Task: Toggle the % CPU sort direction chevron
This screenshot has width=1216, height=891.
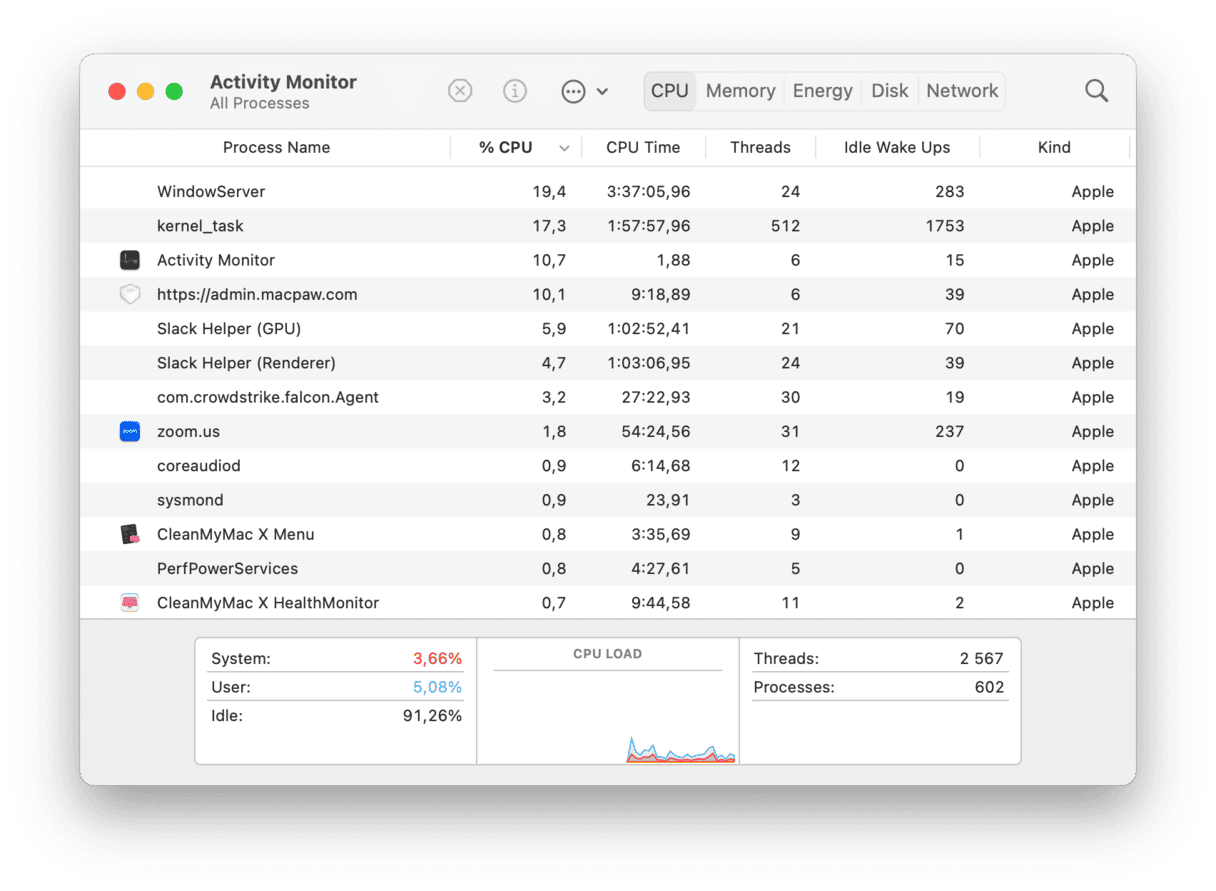Action: click(564, 148)
